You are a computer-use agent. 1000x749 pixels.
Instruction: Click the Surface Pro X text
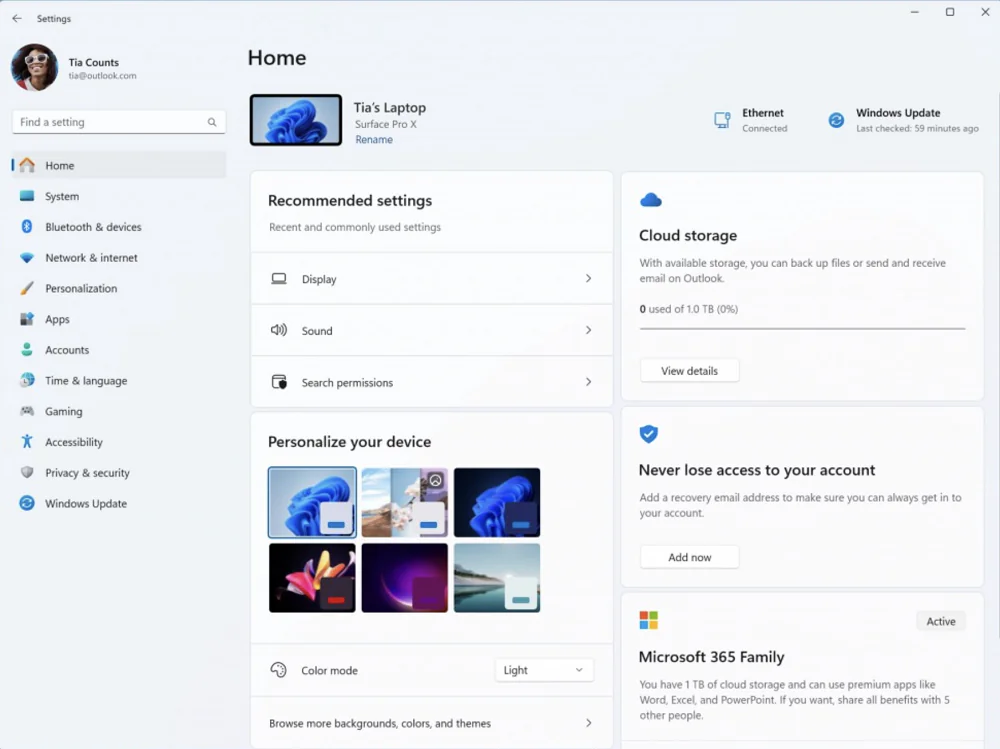coord(386,124)
